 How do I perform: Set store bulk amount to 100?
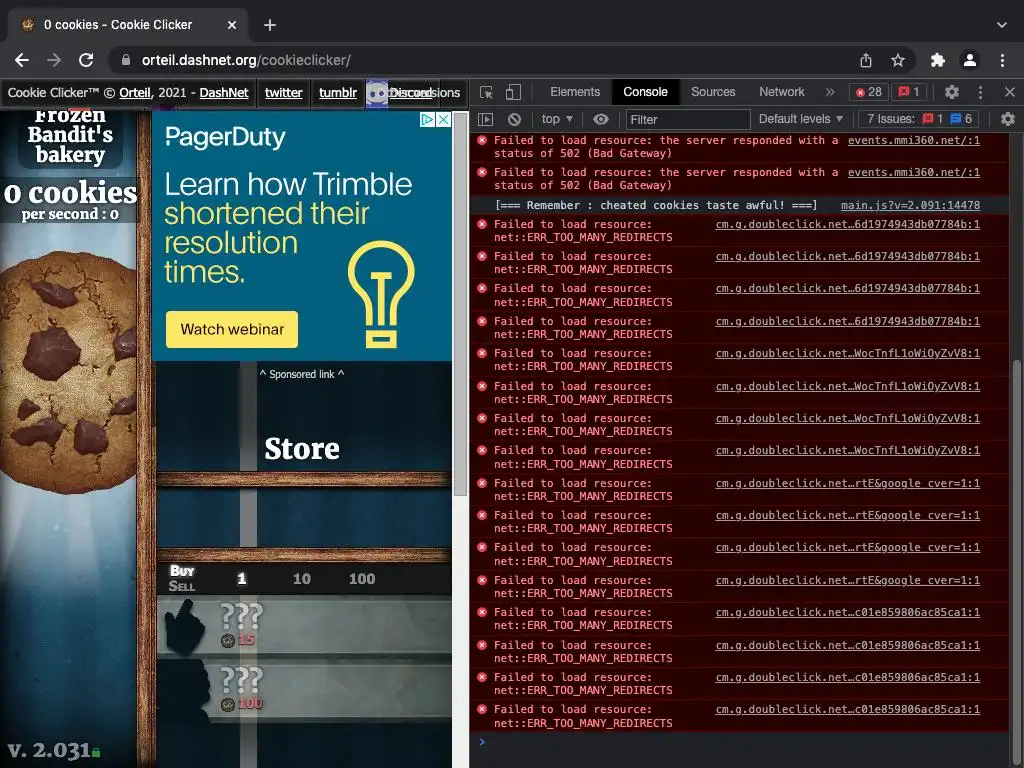tap(362, 579)
